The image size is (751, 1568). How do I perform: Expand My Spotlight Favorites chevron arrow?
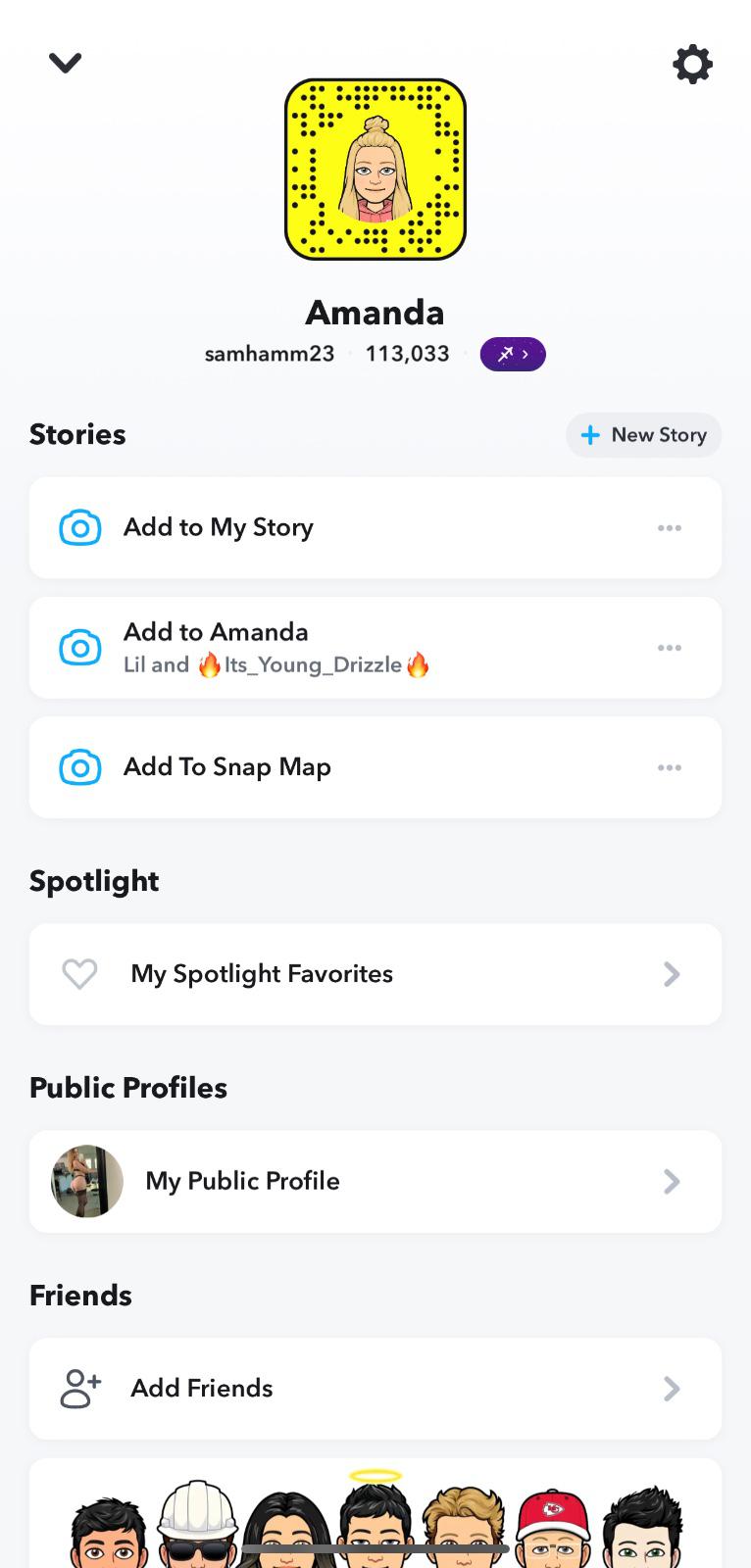point(672,974)
